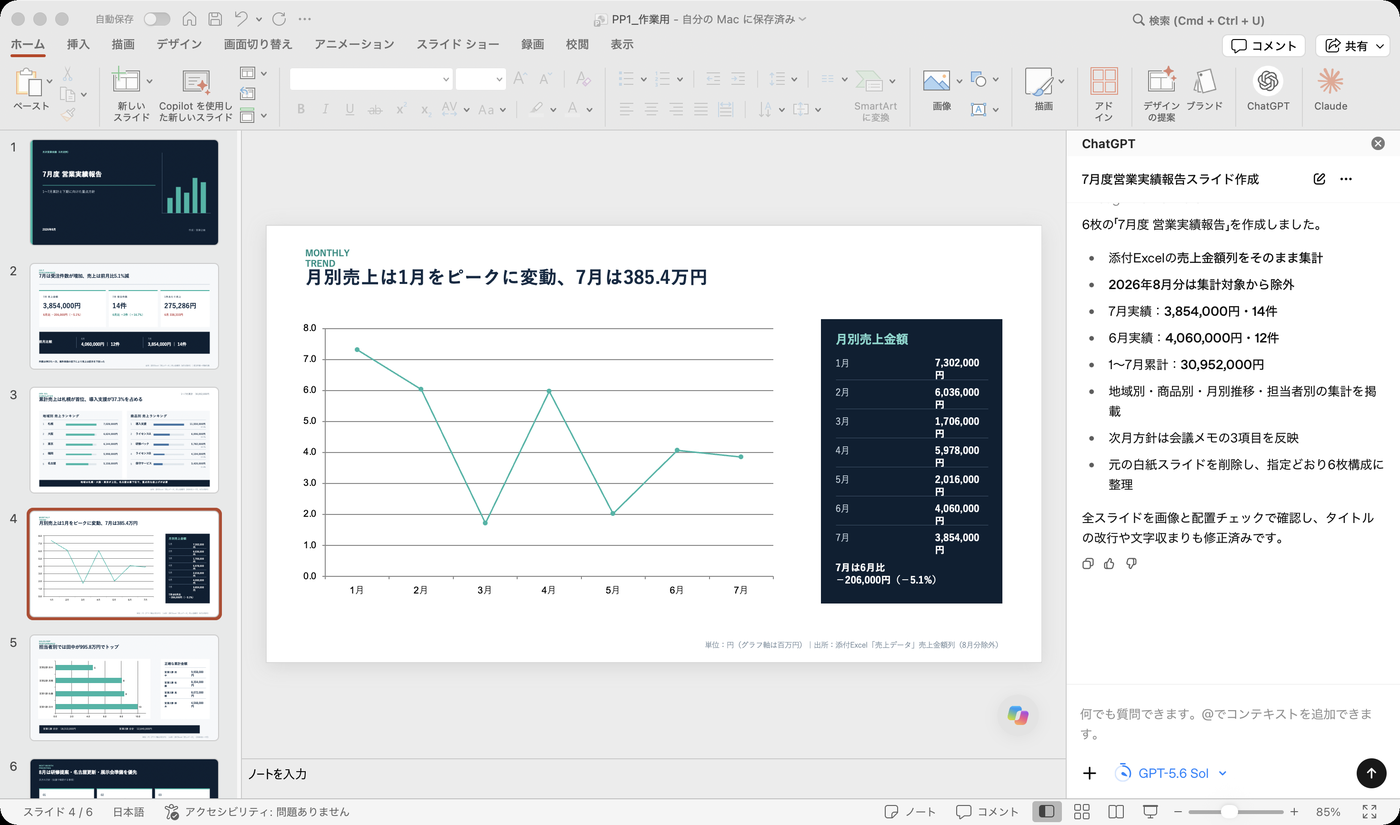Open the 挿入 ribbon tab
Viewport: 1400px width, 825px height.
click(78, 45)
